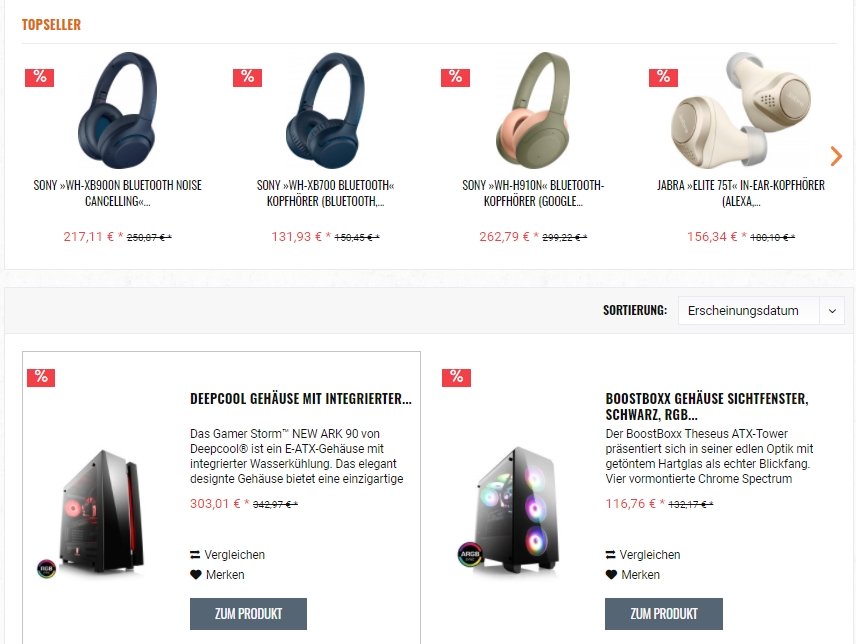The image size is (856, 644).
Task: Click compare arrows icon for Deepcool Gehäuse
Action: (x=195, y=554)
